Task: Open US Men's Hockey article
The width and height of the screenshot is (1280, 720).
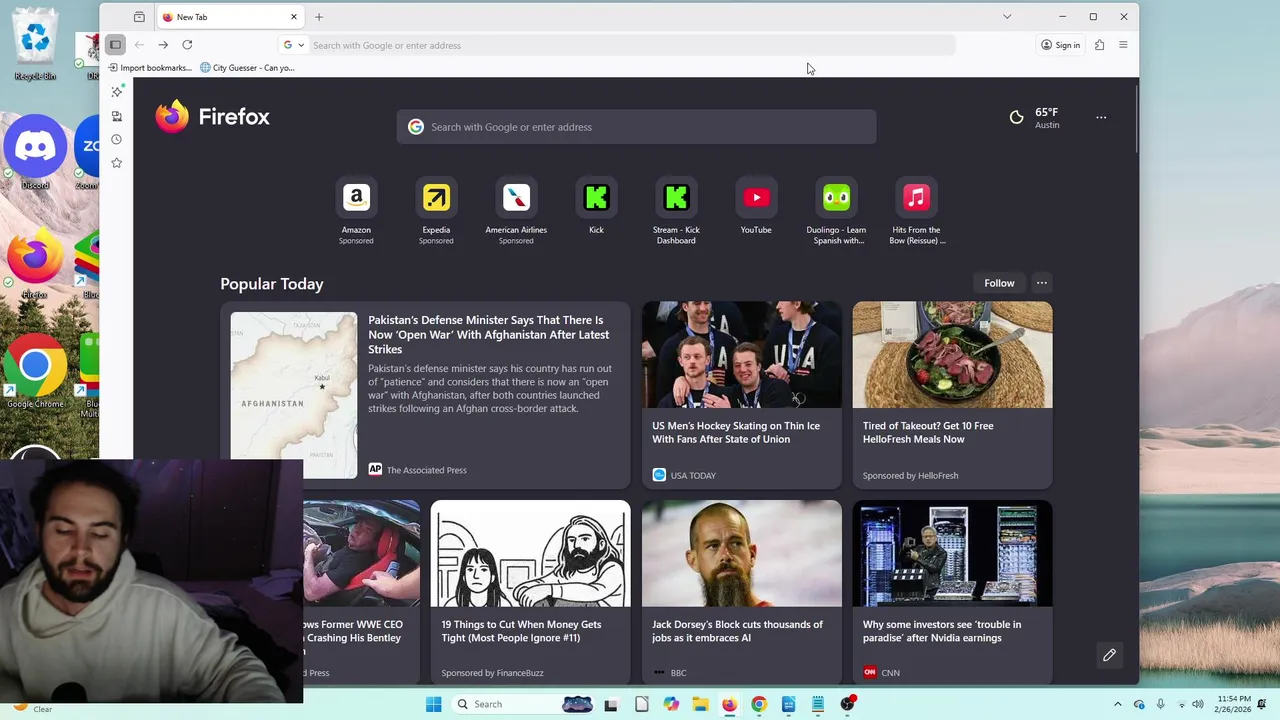Action: (x=741, y=395)
